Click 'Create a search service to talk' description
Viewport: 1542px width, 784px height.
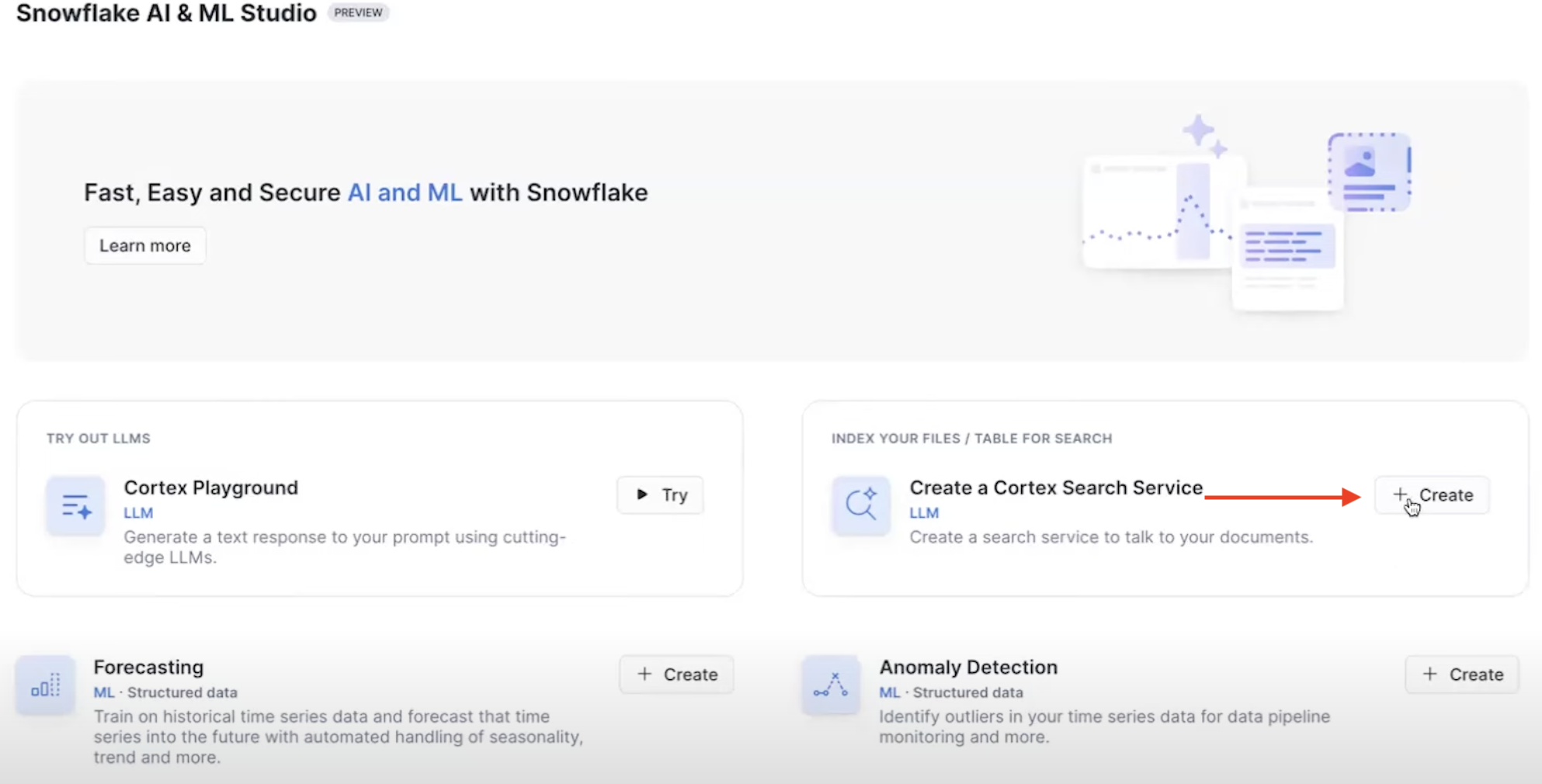pyautogui.click(x=1111, y=537)
